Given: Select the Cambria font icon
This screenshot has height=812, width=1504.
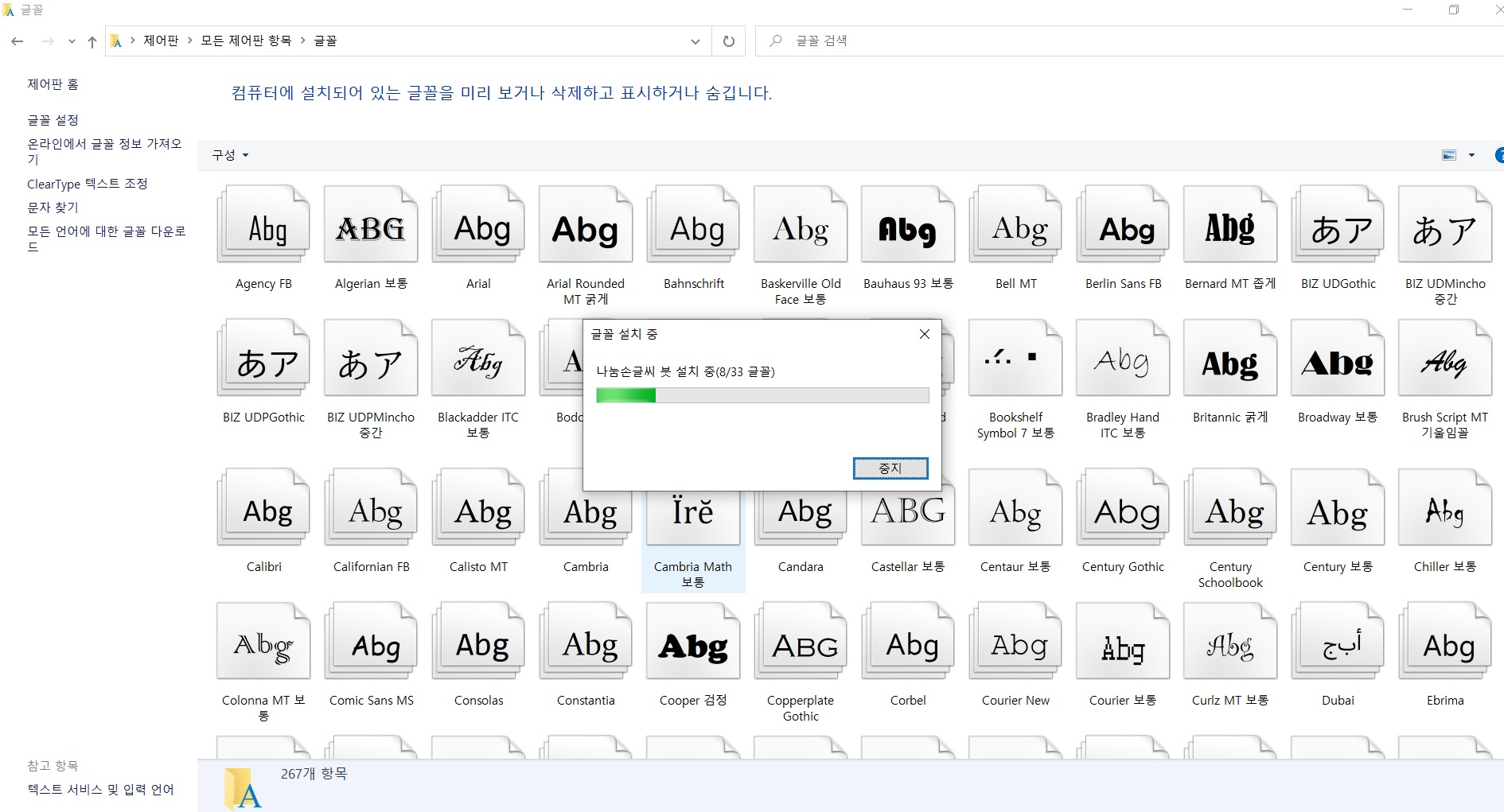Looking at the screenshot, I should pyautogui.click(x=586, y=517).
